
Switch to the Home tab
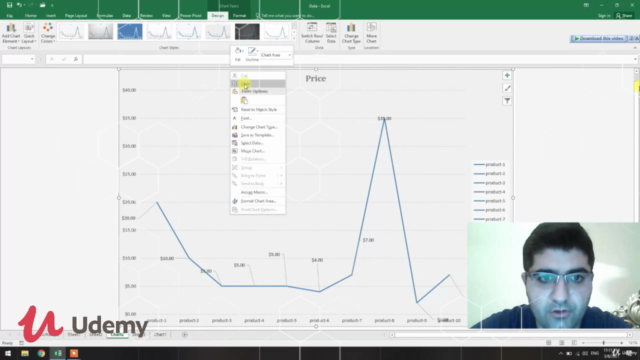pyautogui.click(x=31, y=16)
